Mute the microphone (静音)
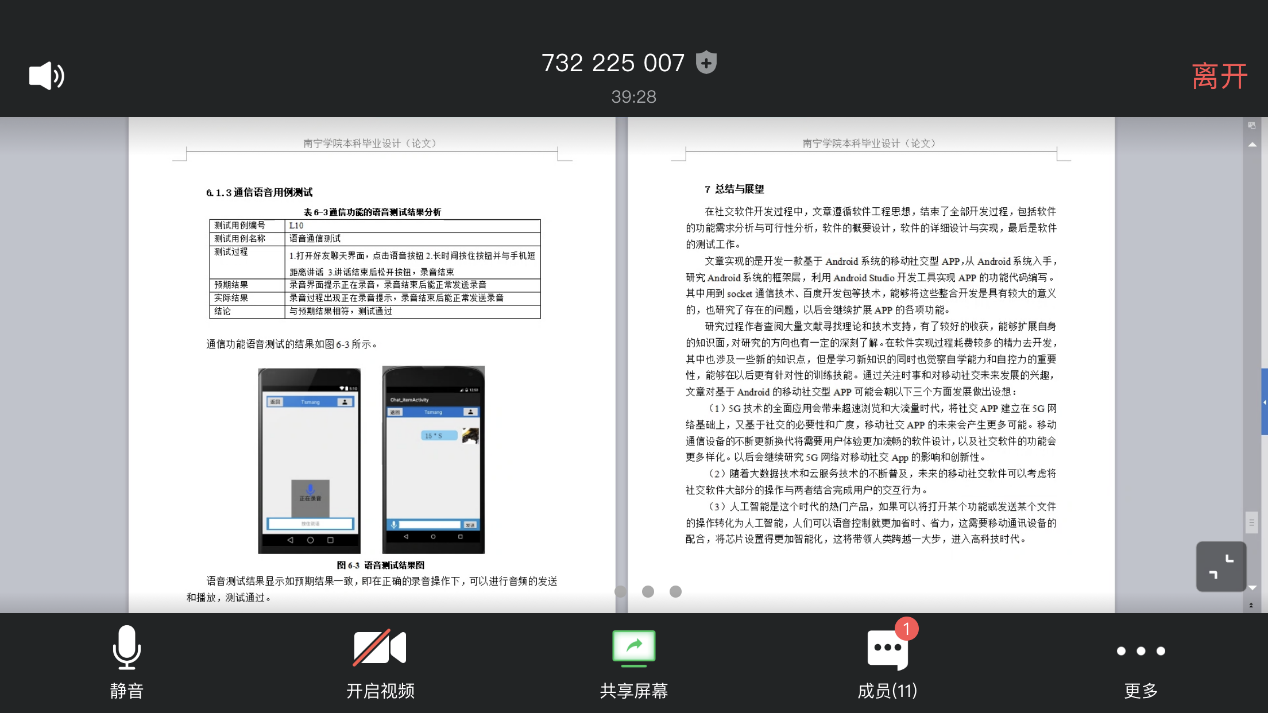This screenshot has width=1268, height=713. [126, 662]
